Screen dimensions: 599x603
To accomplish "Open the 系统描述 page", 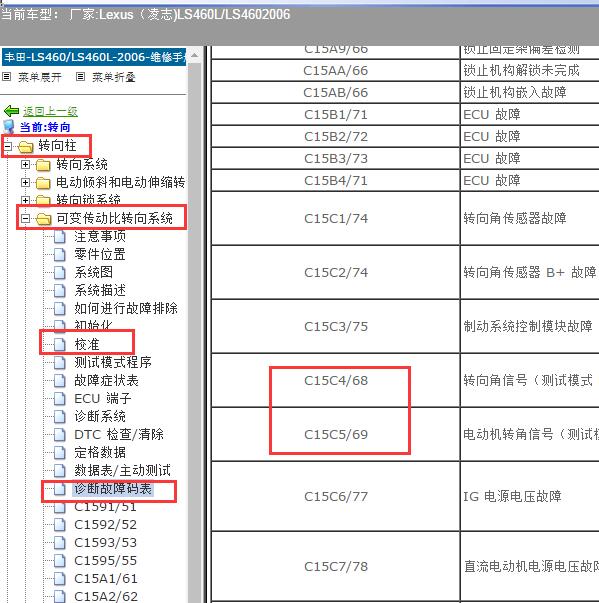I will click(100, 290).
